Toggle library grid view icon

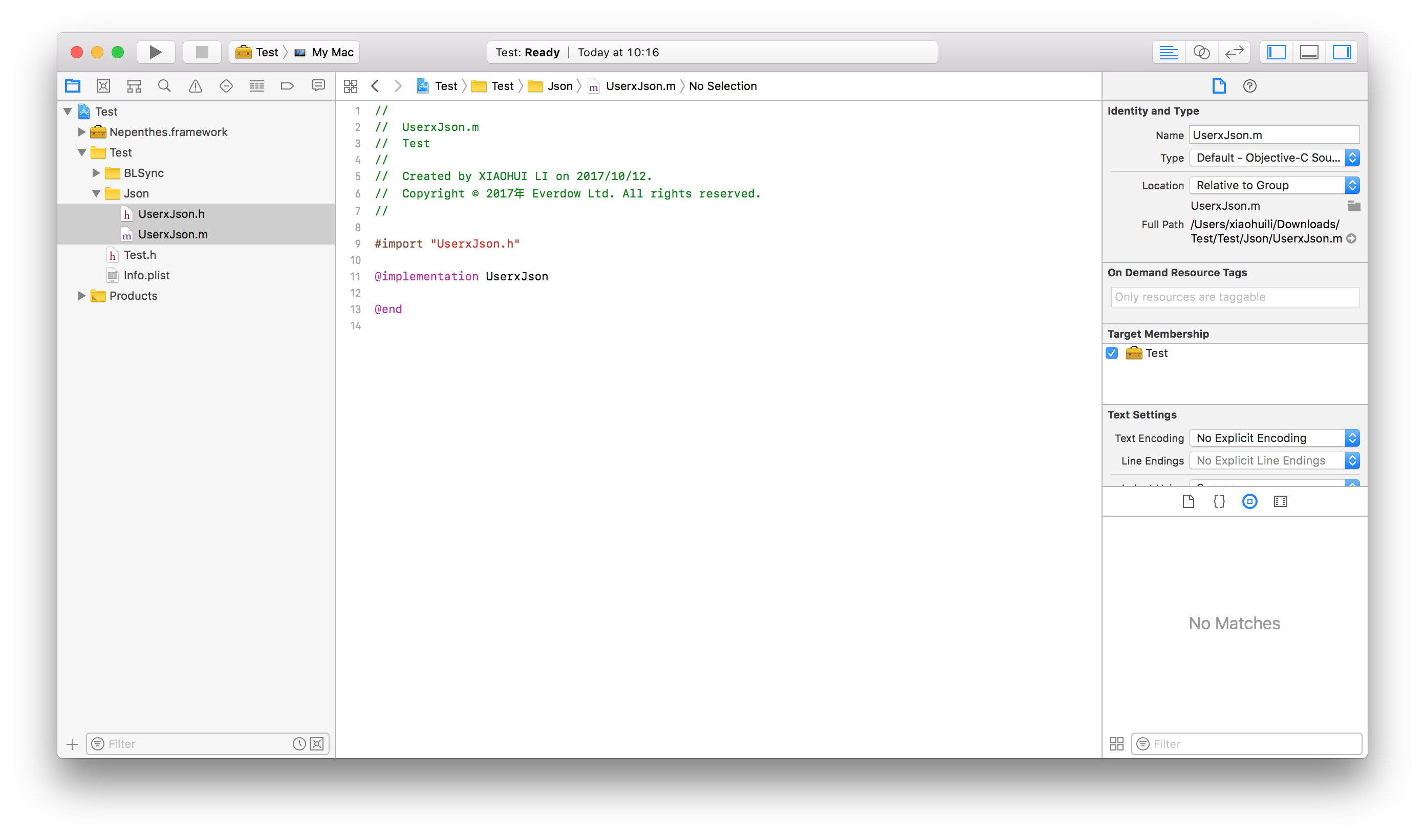[x=1116, y=744]
